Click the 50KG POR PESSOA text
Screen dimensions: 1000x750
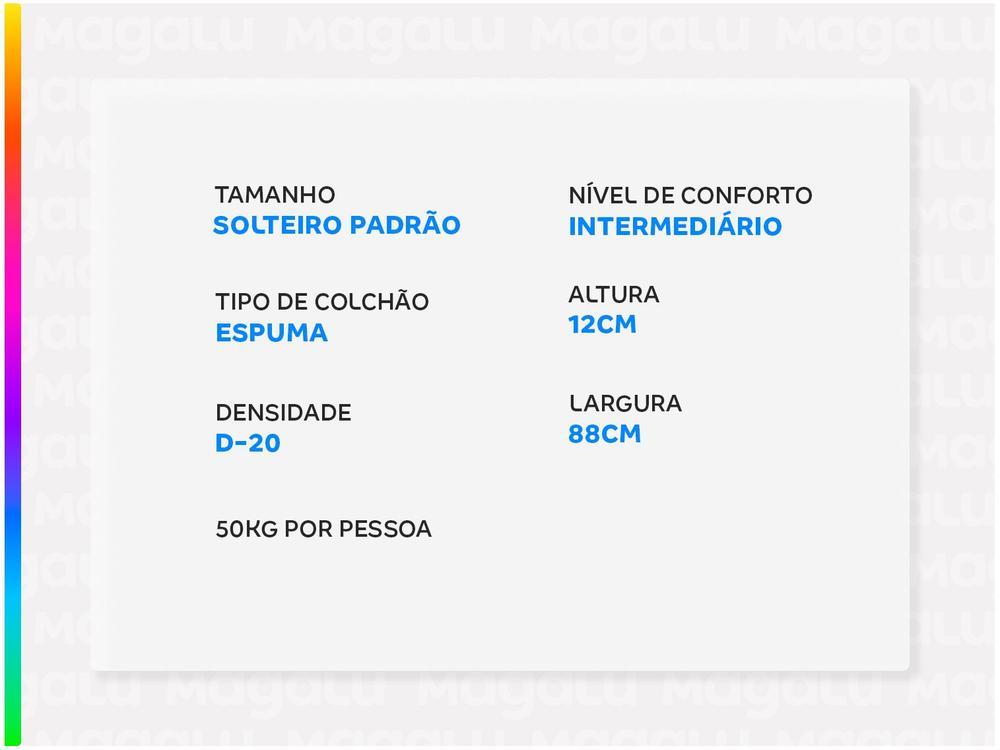323,529
